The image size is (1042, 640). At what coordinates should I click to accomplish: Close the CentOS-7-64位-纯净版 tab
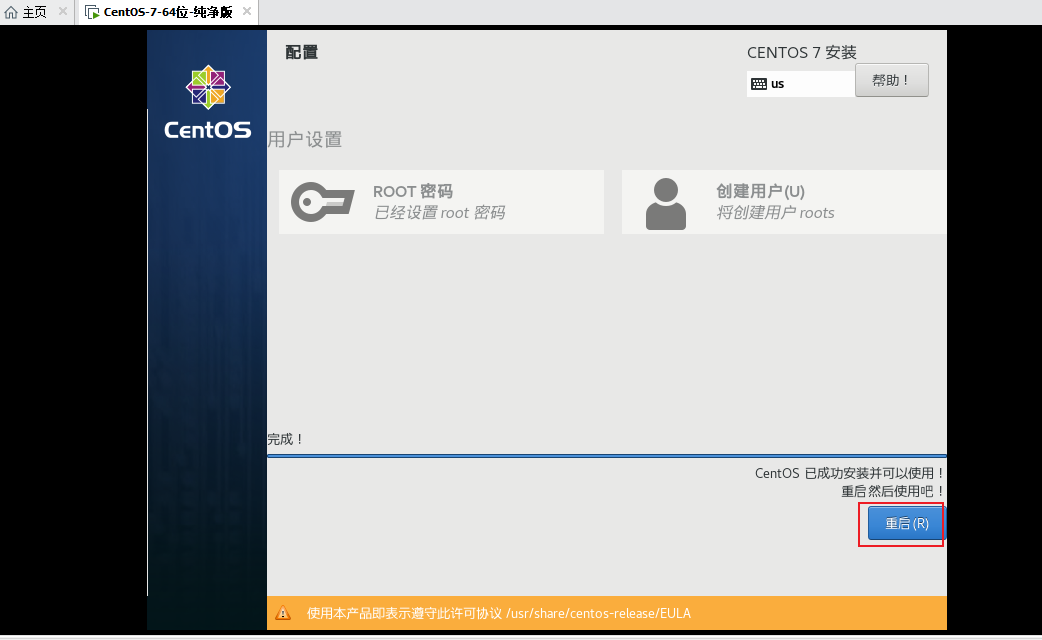coord(247,11)
